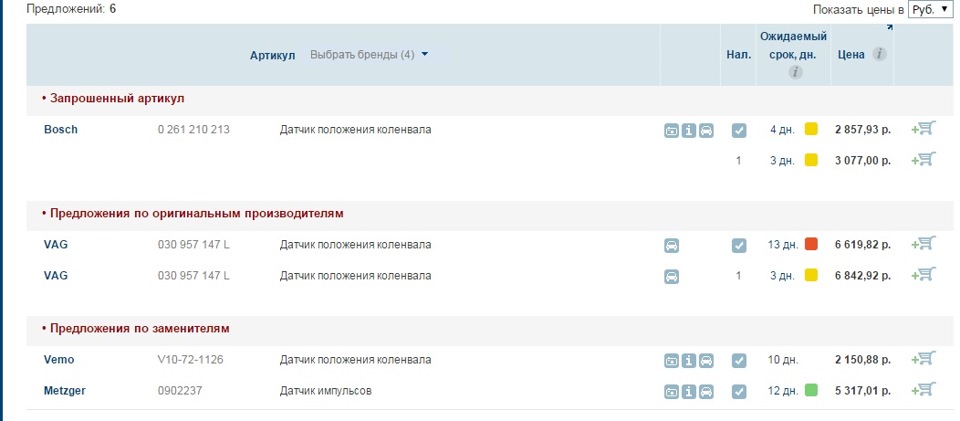Click the info icon next to Цена header

pos(880,54)
